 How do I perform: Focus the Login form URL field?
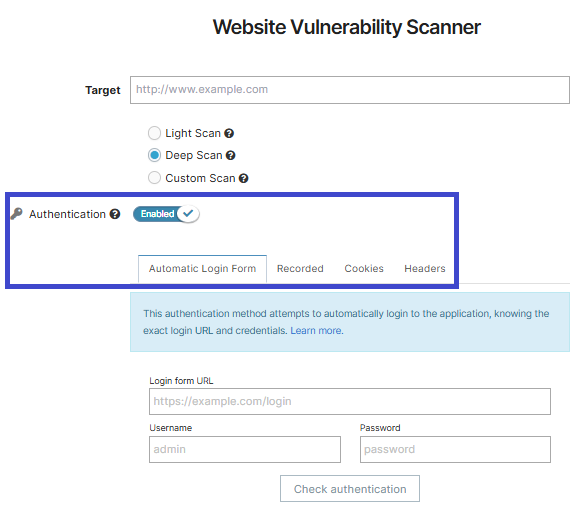[x=350, y=402]
